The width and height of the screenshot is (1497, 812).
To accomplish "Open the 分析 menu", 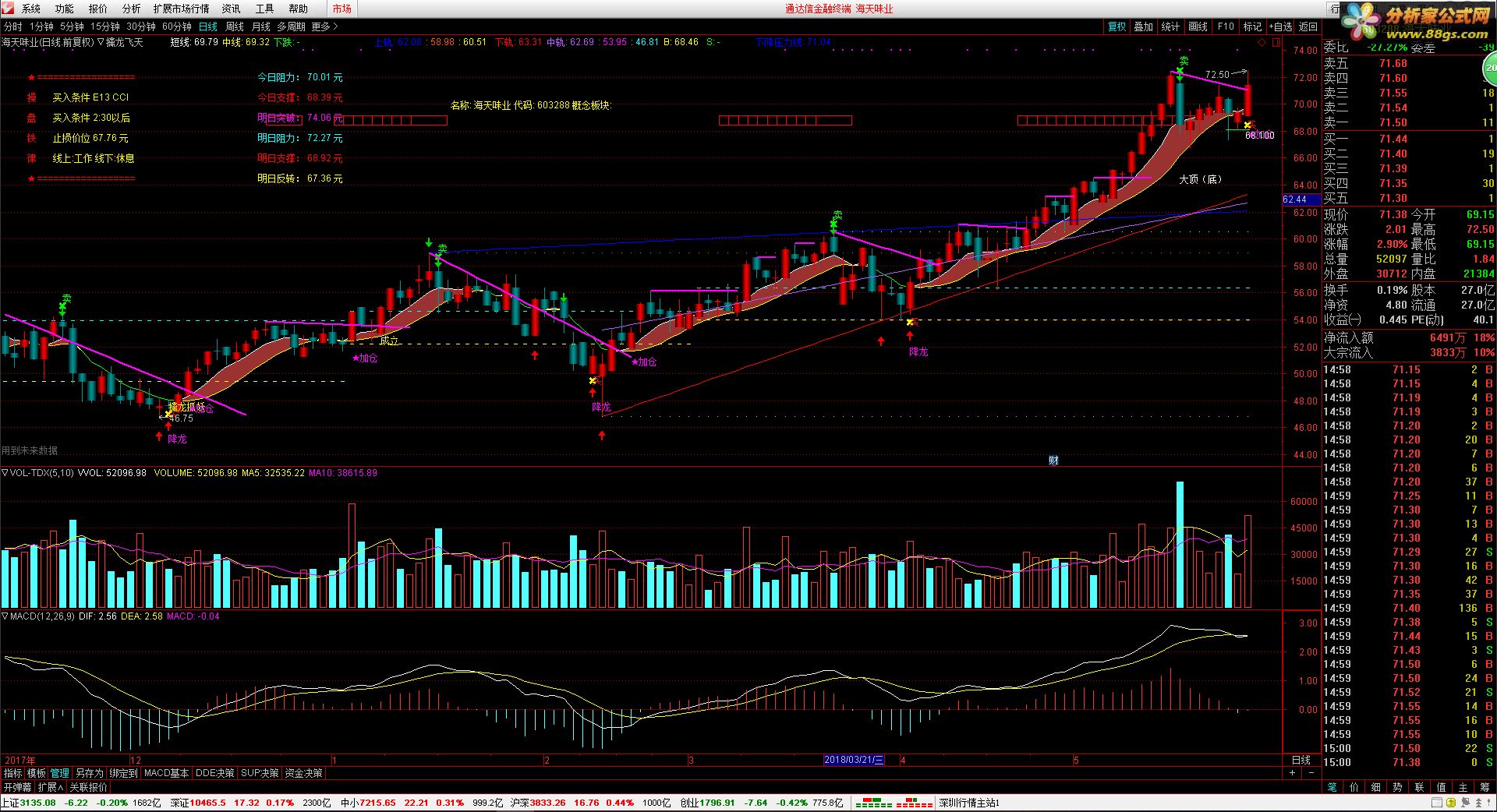I will tap(132, 9).
